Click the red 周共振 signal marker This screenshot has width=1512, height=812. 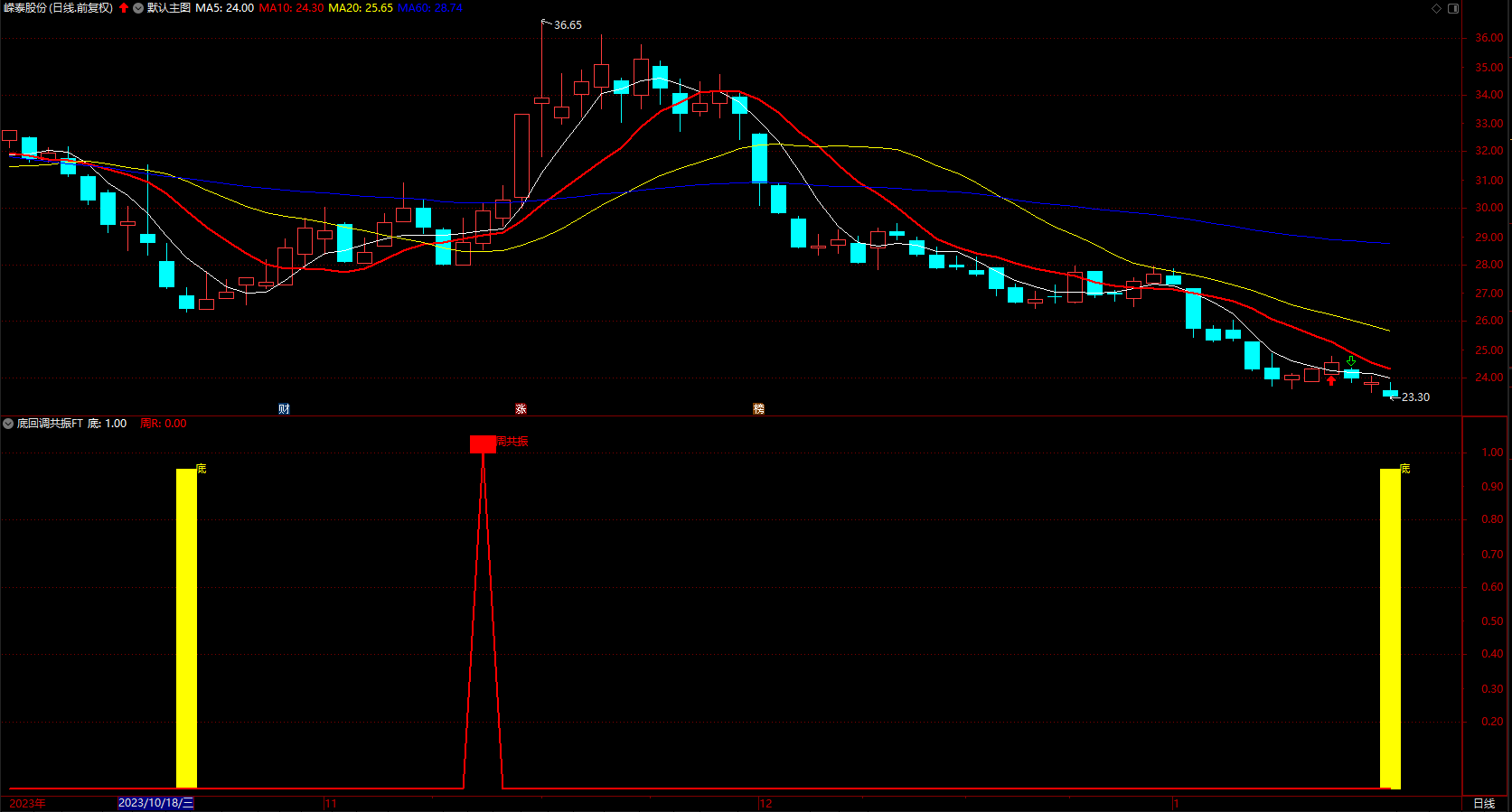point(483,443)
